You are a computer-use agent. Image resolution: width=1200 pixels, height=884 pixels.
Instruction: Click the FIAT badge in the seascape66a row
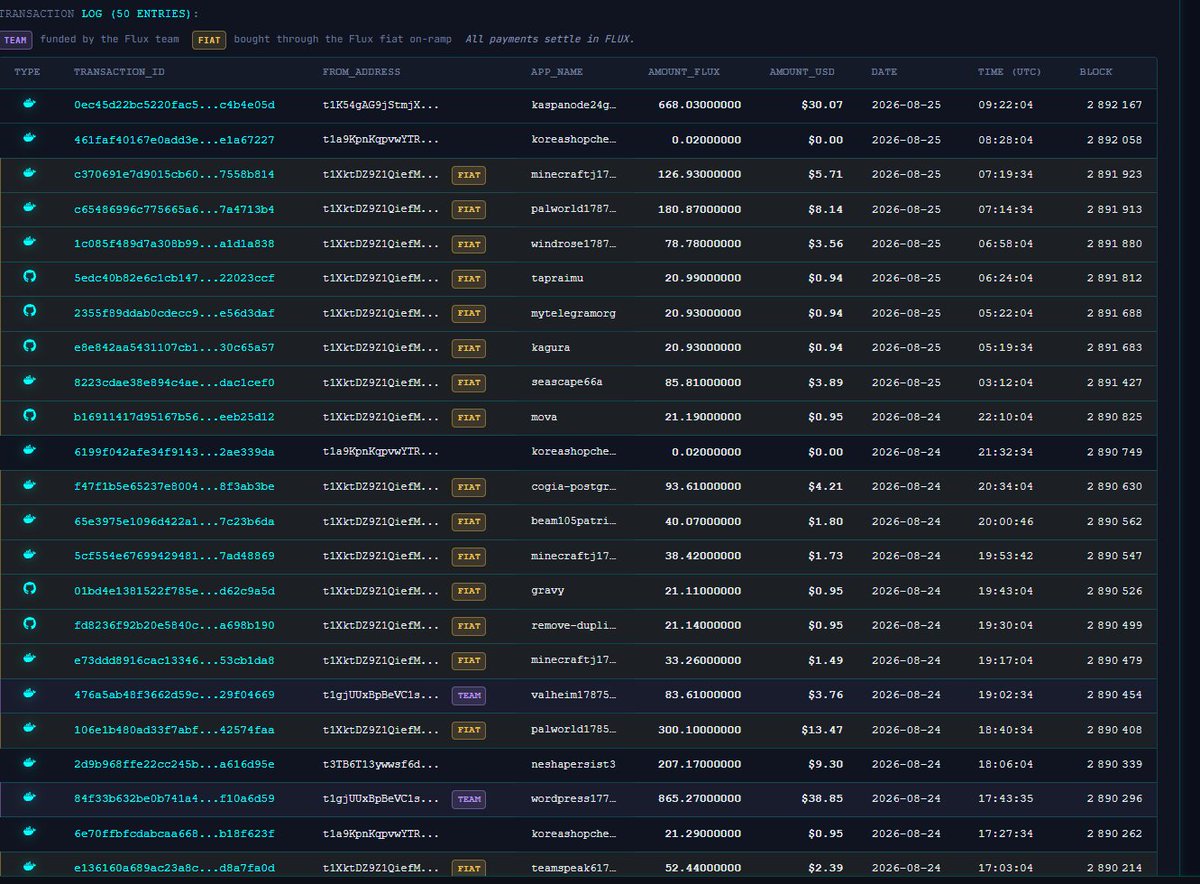(x=469, y=383)
